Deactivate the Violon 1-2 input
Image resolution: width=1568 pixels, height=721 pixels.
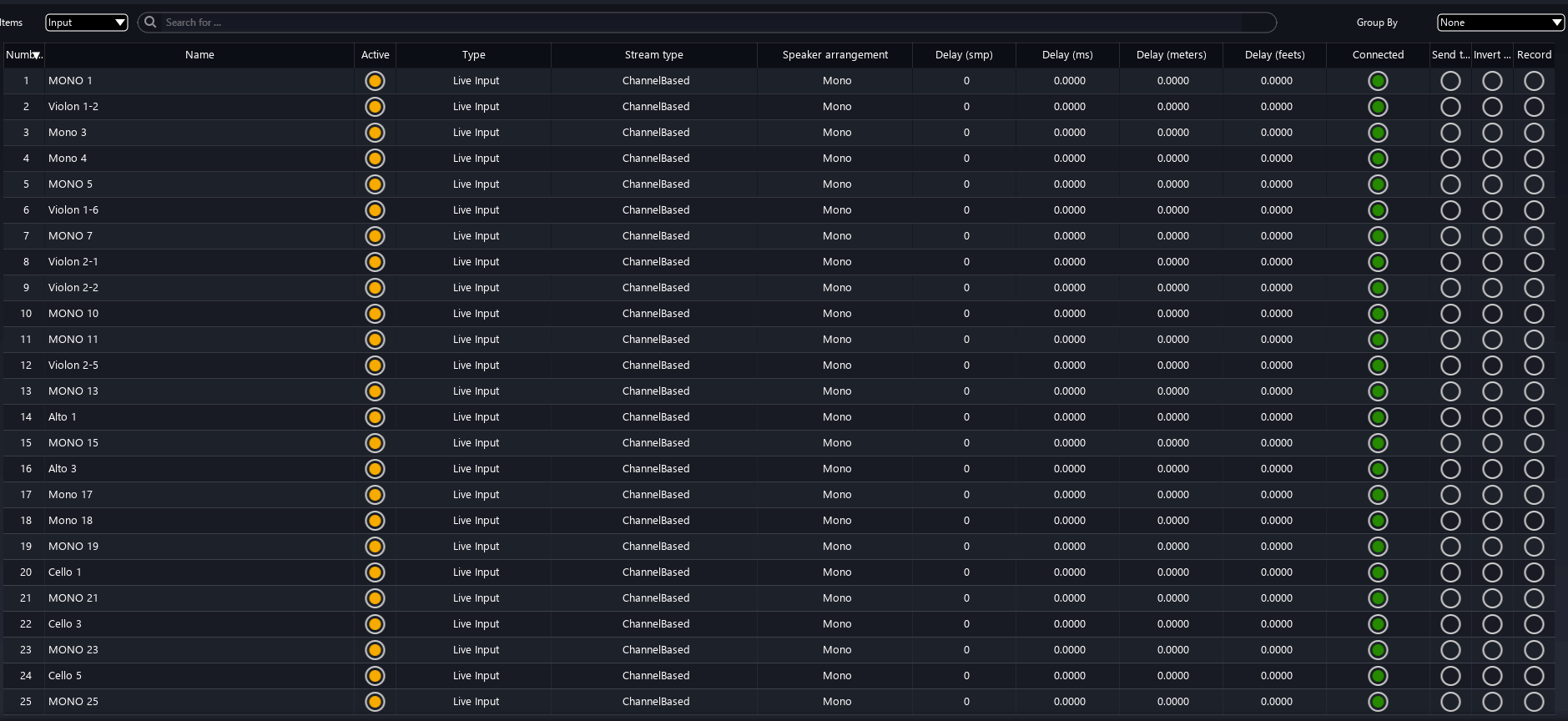click(x=375, y=107)
